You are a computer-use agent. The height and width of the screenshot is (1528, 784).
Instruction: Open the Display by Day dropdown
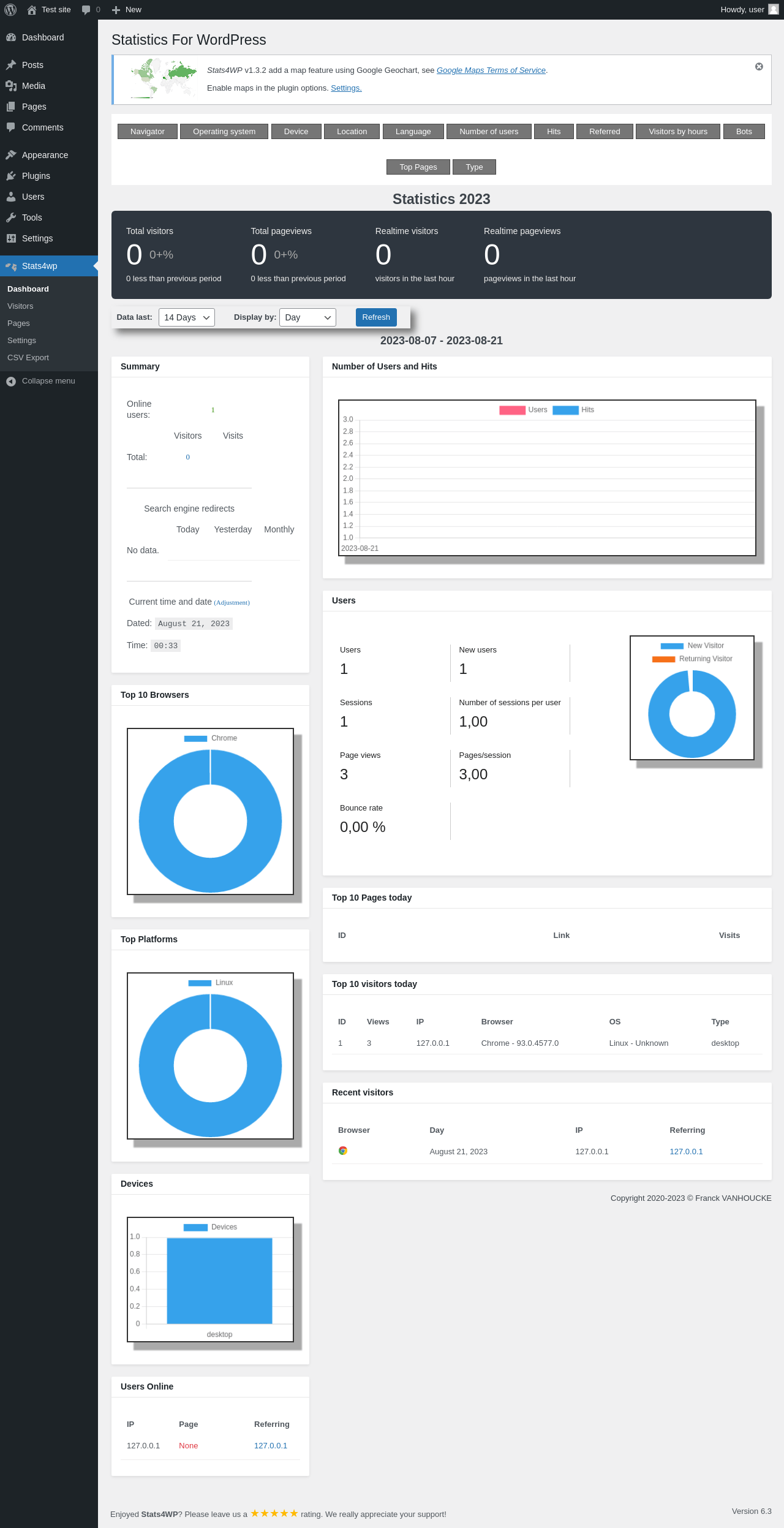[x=307, y=317]
